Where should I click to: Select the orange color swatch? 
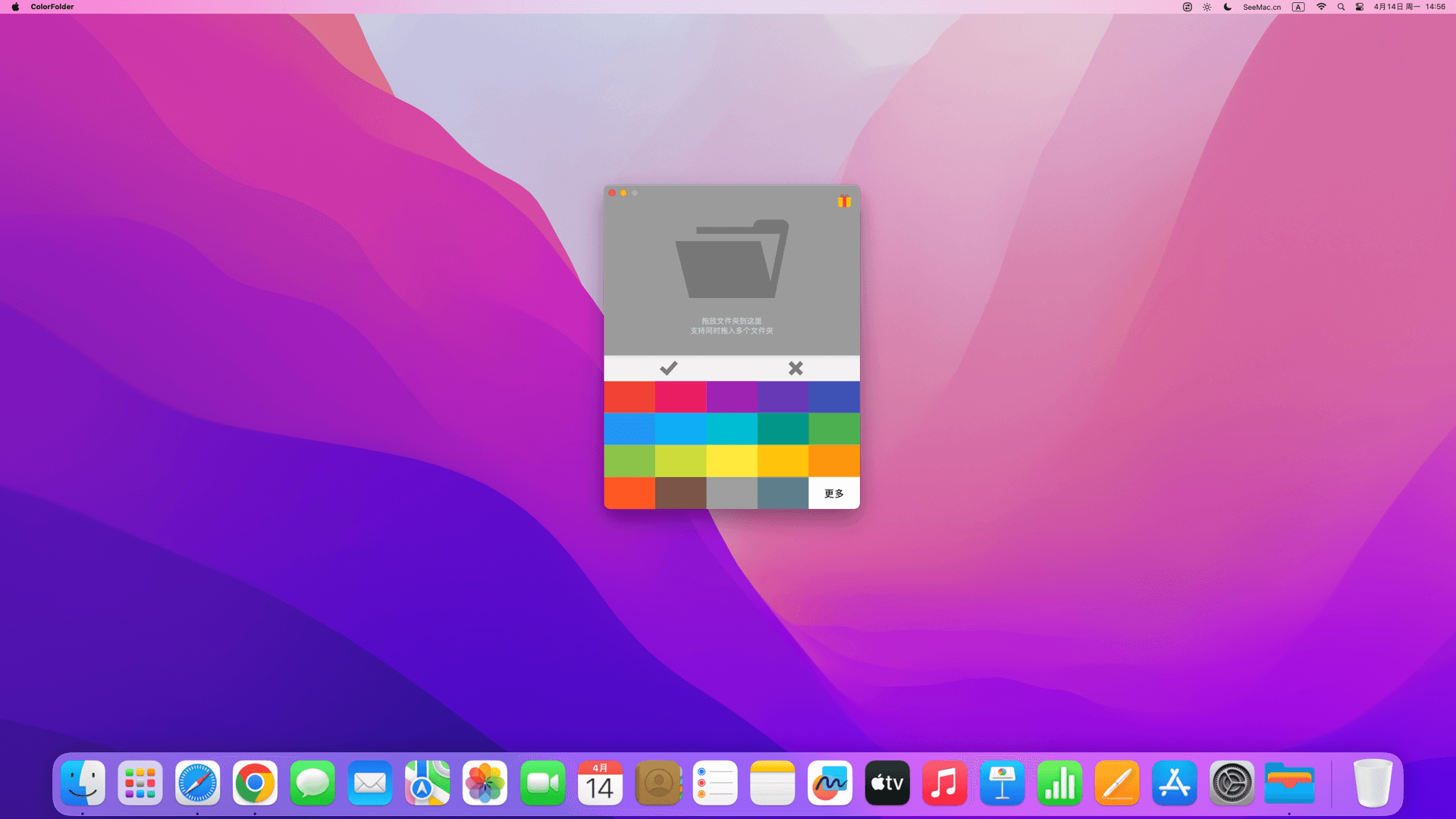point(834,461)
